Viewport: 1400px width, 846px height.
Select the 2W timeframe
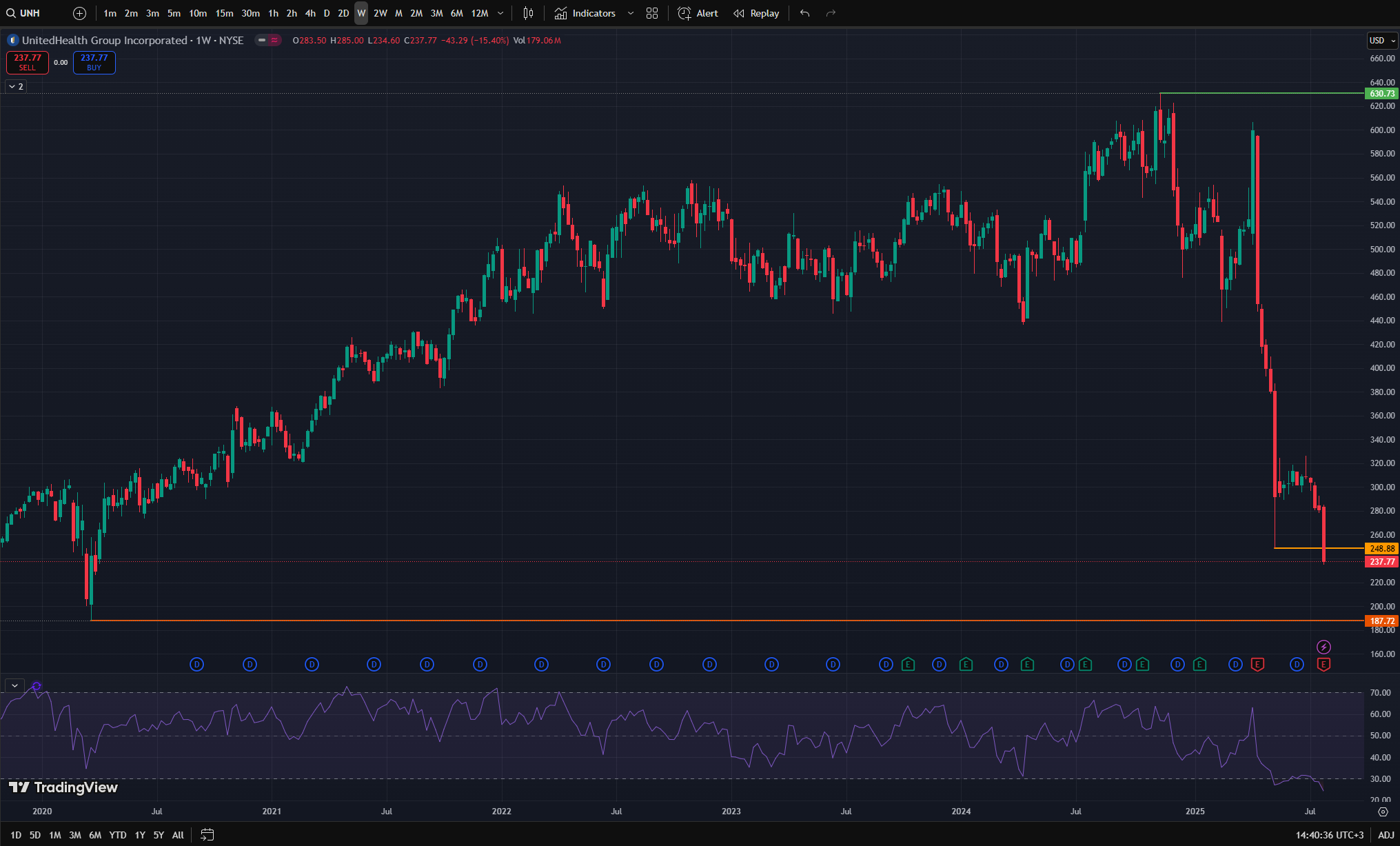pos(380,13)
